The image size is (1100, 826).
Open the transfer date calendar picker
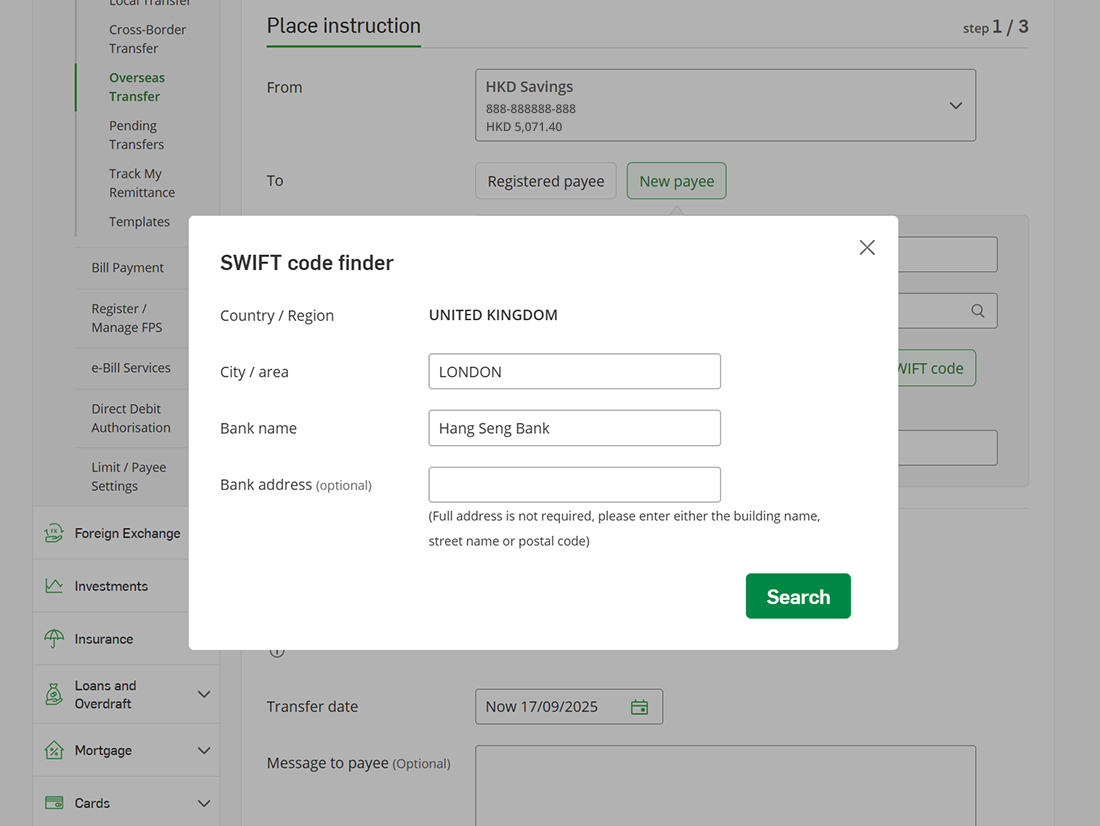point(639,706)
